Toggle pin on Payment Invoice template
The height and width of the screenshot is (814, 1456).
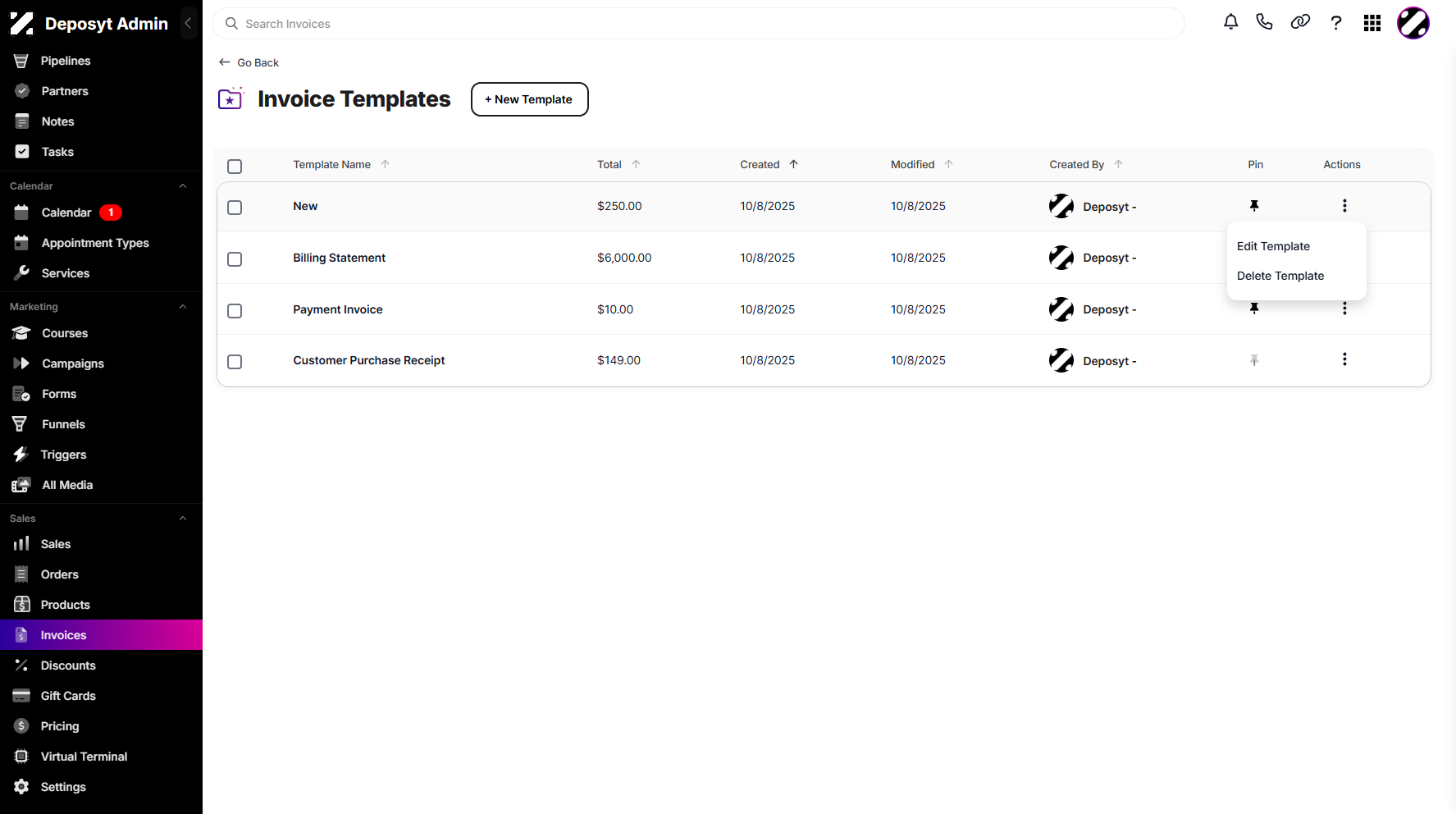point(1254,309)
